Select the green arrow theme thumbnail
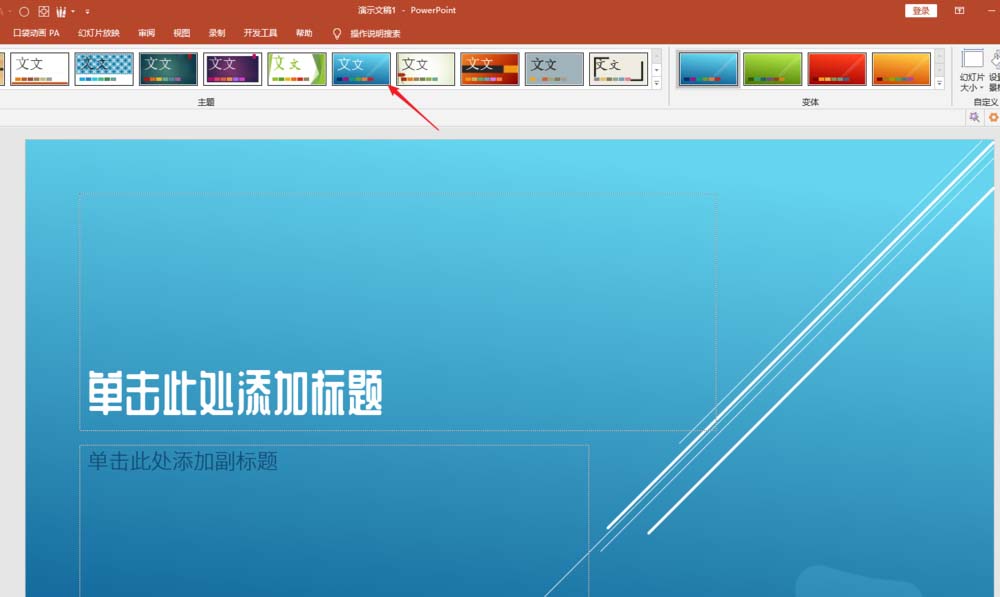Image resolution: width=1000 pixels, height=597 pixels. pyautogui.click(x=297, y=69)
